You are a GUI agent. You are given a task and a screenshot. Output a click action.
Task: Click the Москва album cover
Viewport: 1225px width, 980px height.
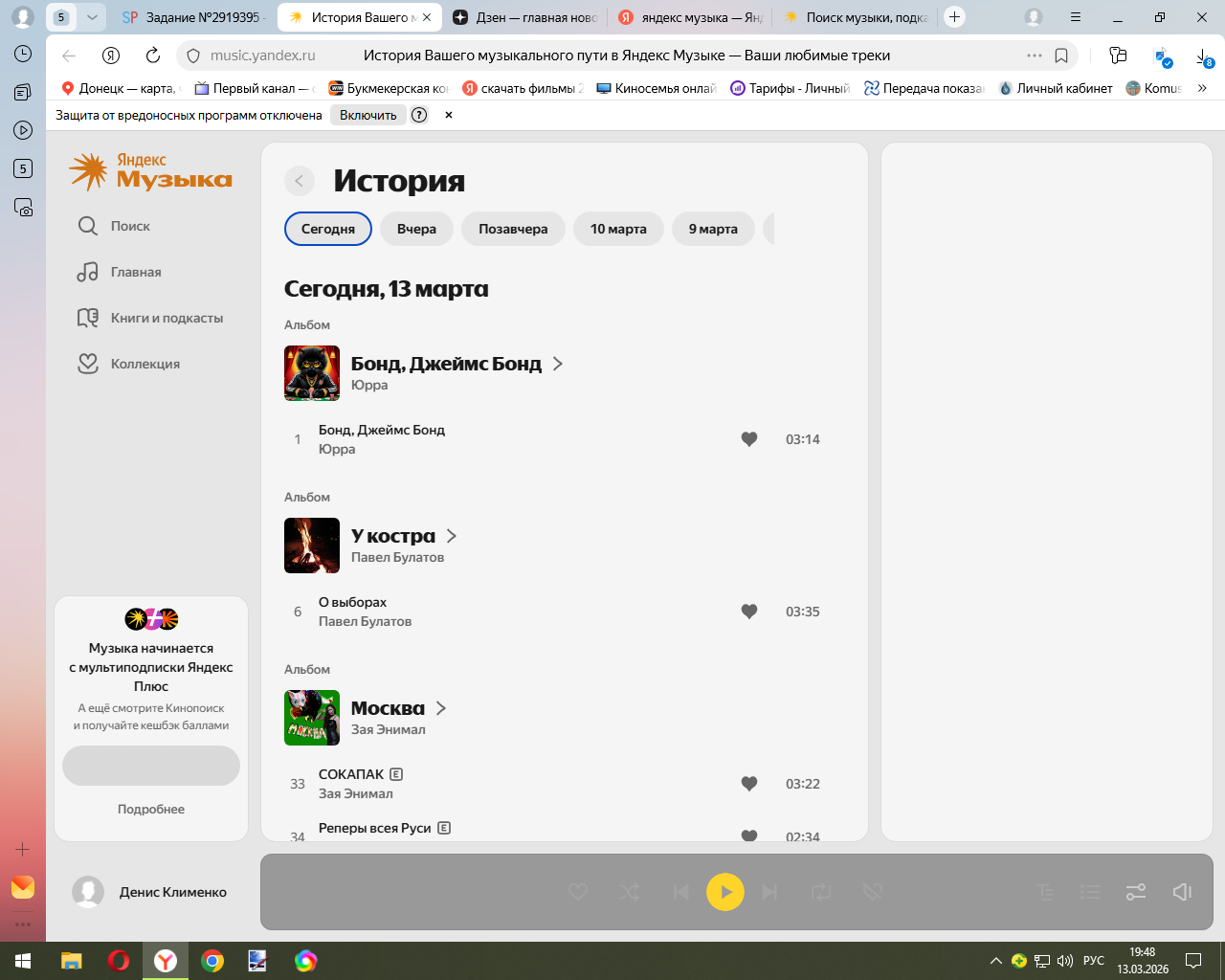(312, 718)
